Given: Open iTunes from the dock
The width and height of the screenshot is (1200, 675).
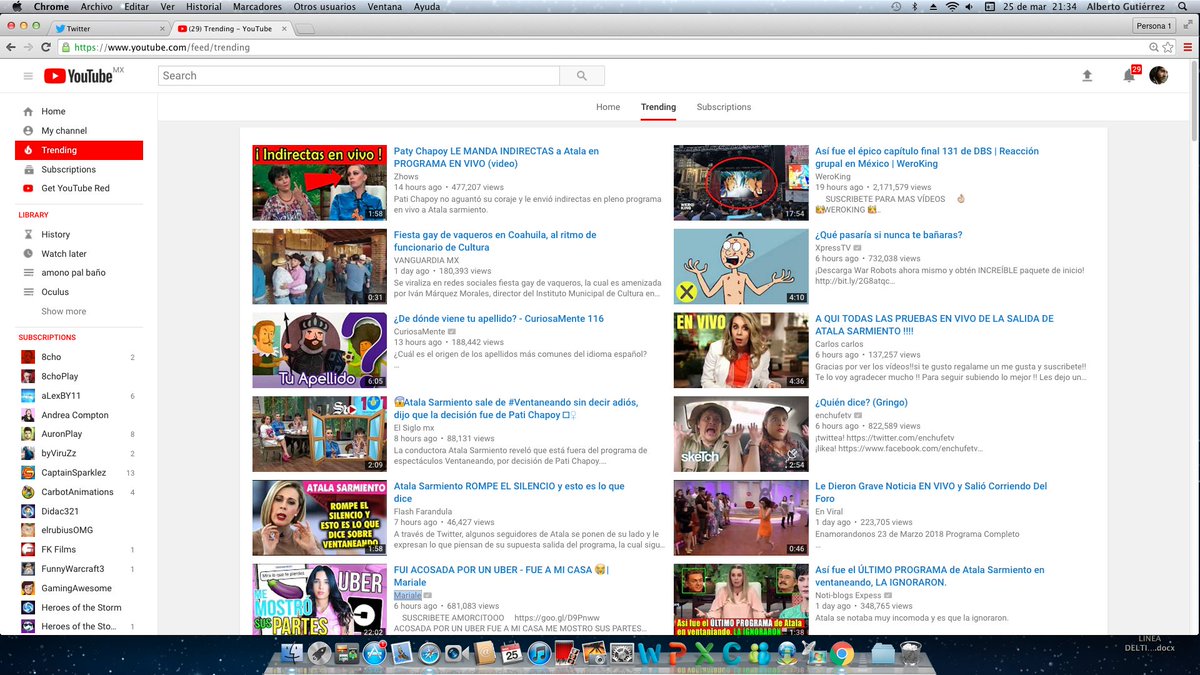Looking at the screenshot, I should pos(539,654).
